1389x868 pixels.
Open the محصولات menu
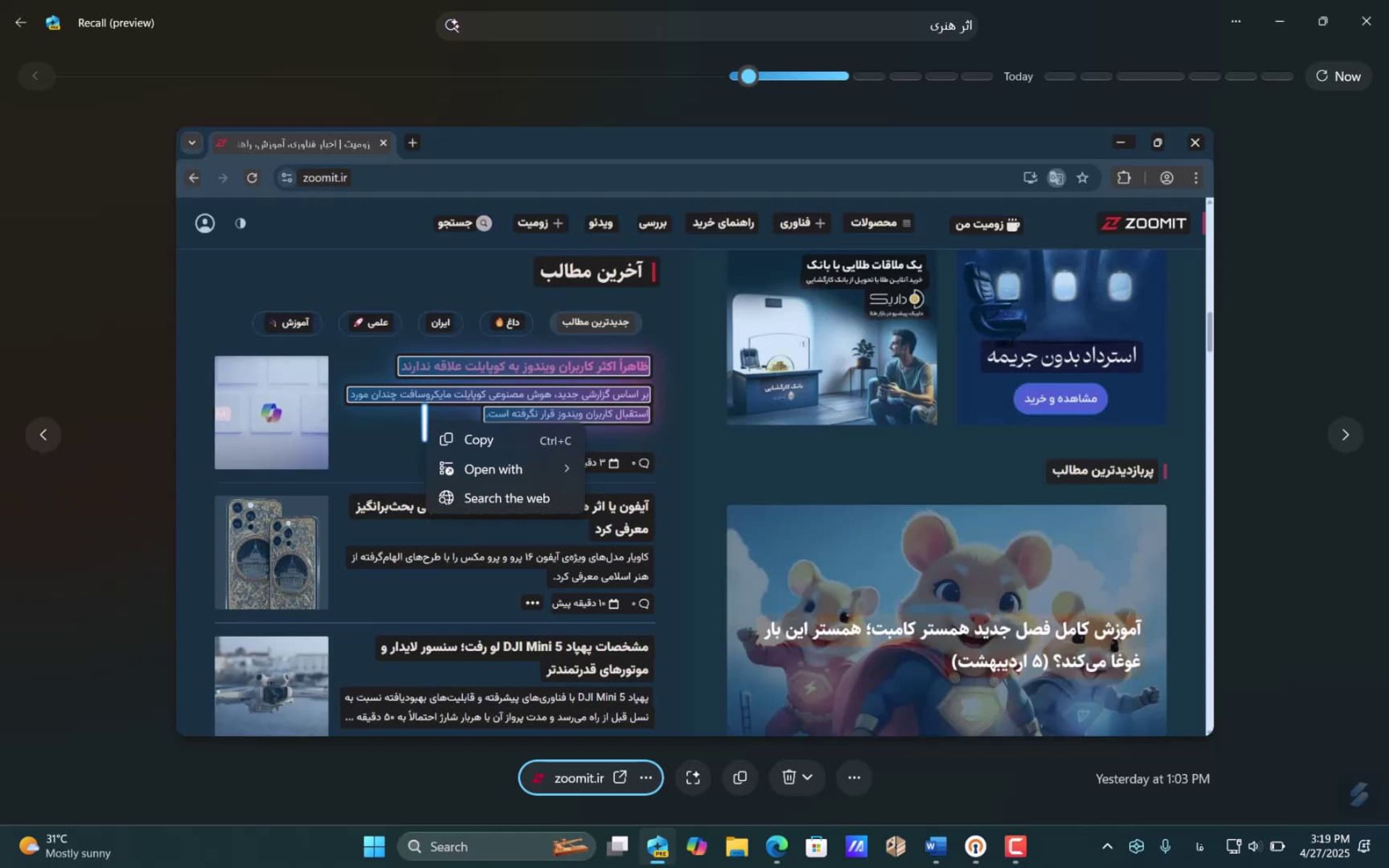point(880,223)
